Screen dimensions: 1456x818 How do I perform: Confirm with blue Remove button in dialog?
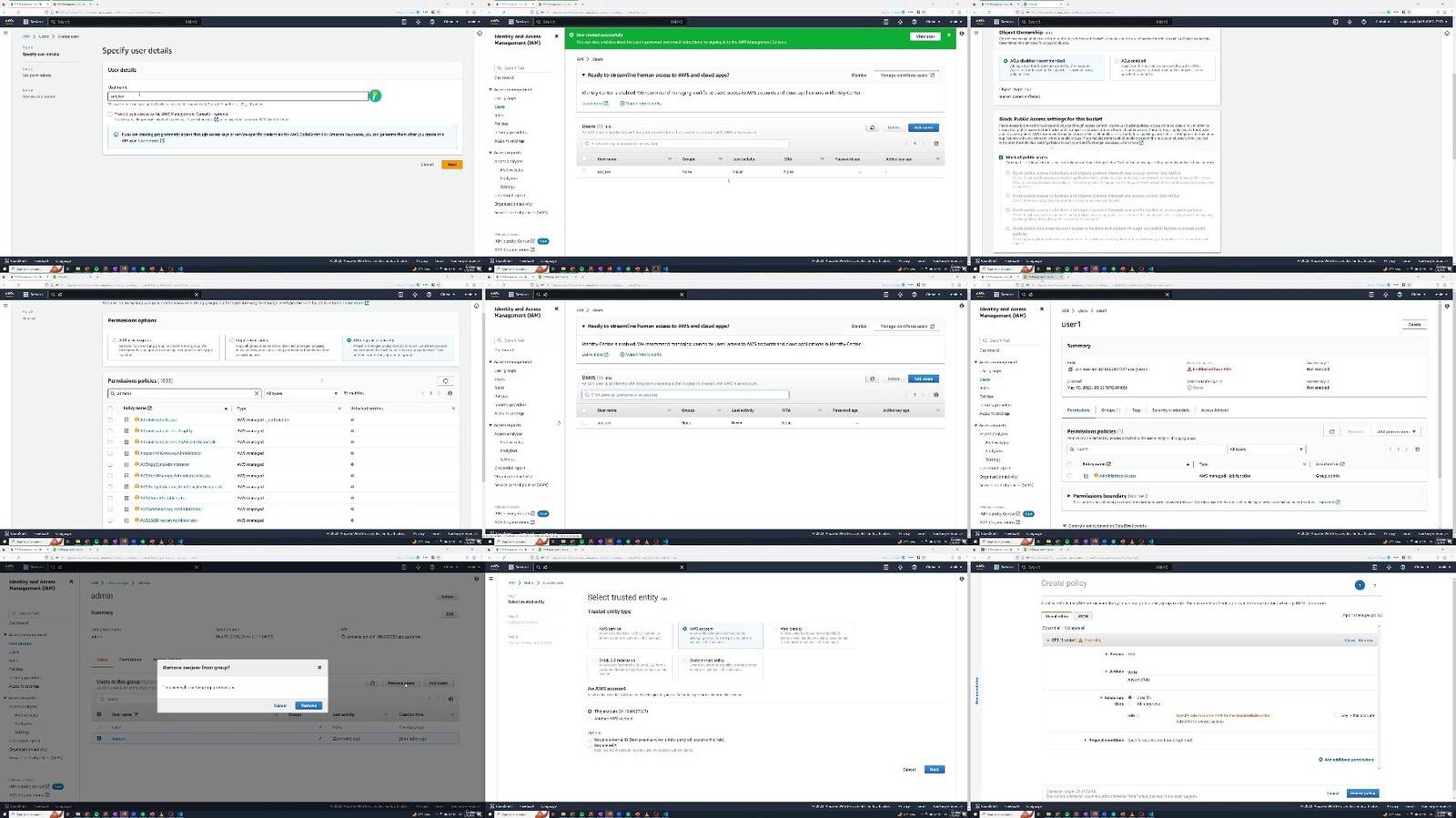coord(308,705)
